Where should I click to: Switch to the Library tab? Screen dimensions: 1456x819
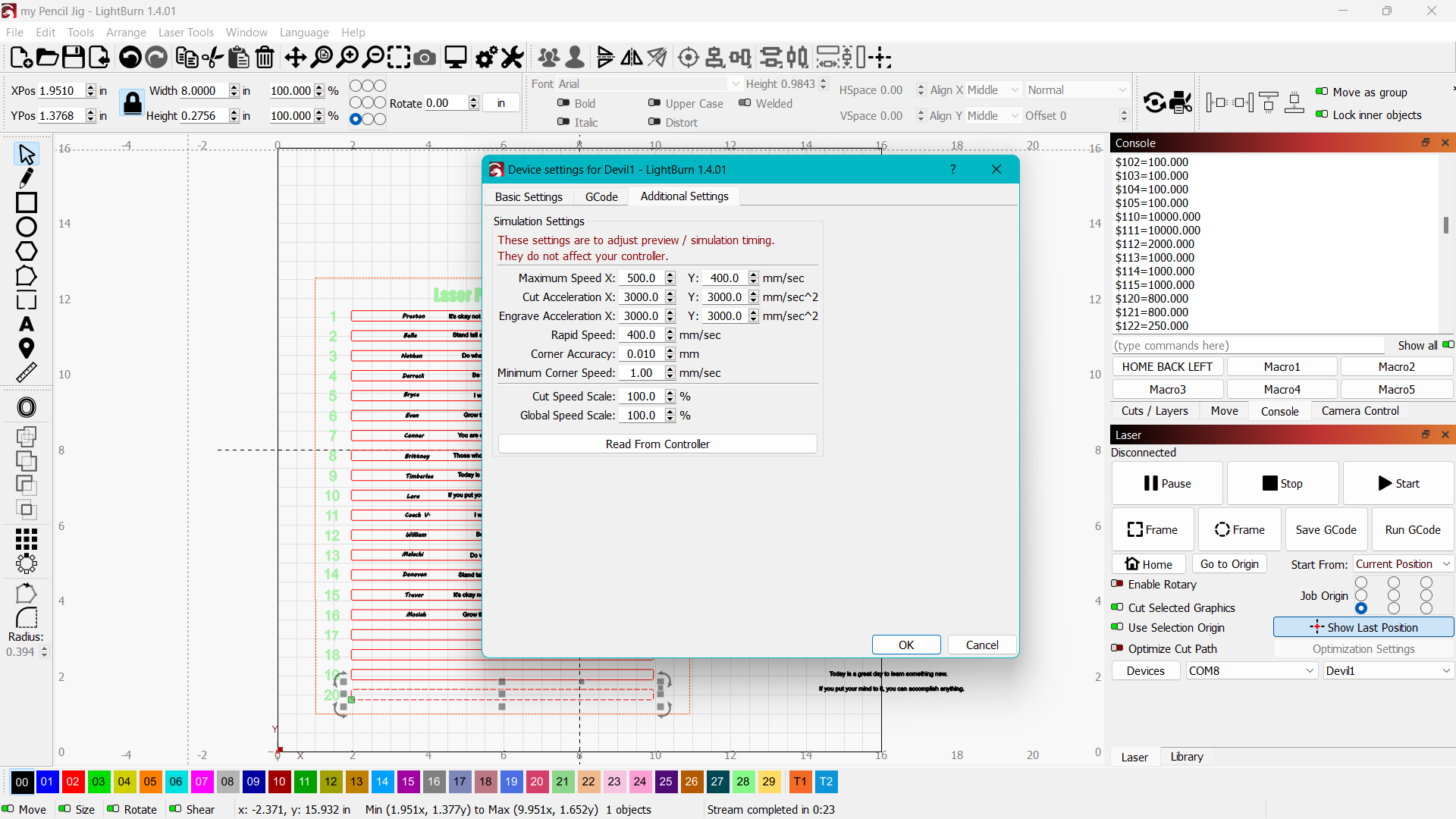click(1187, 757)
